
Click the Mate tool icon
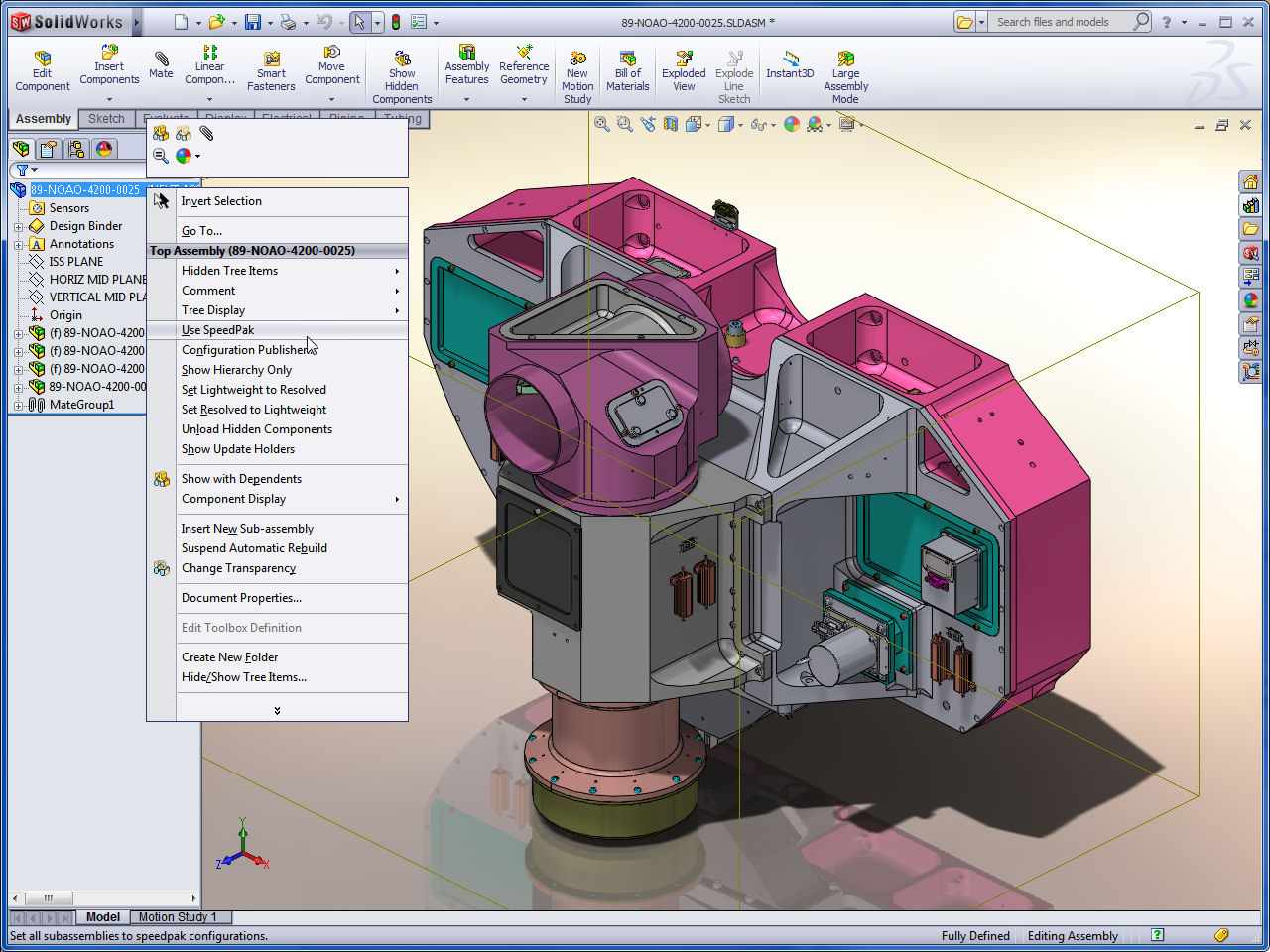pyautogui.click(x=161, y=65)
